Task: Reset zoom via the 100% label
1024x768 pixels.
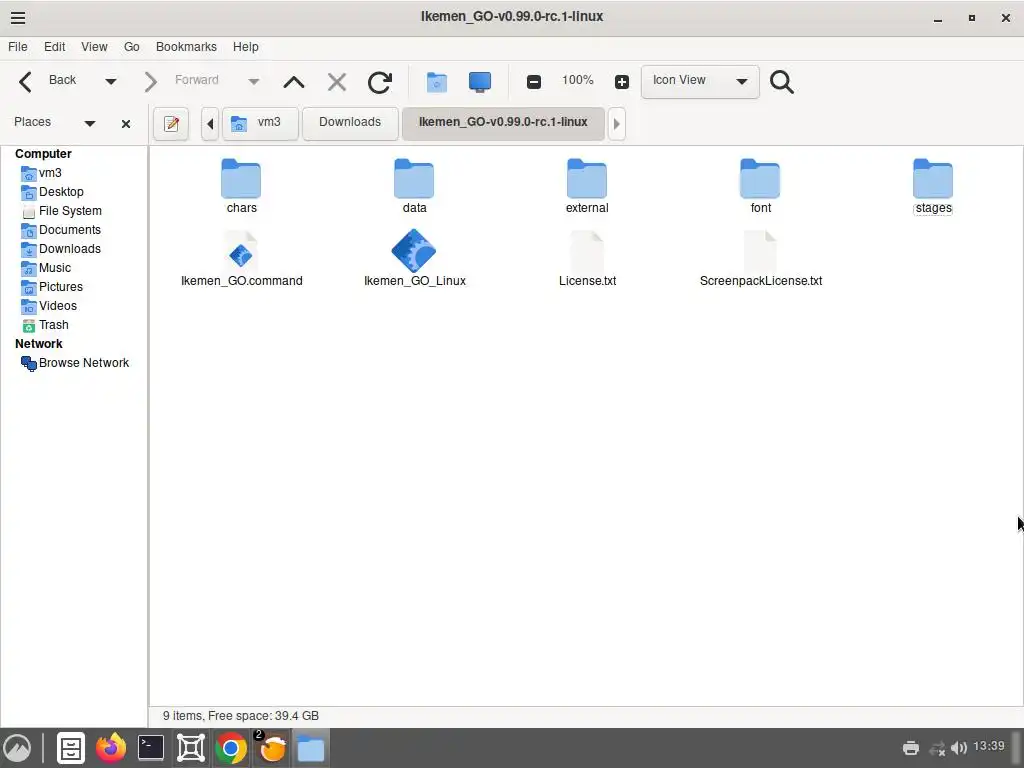Action: pyautogui.click(x=577, y=80)
